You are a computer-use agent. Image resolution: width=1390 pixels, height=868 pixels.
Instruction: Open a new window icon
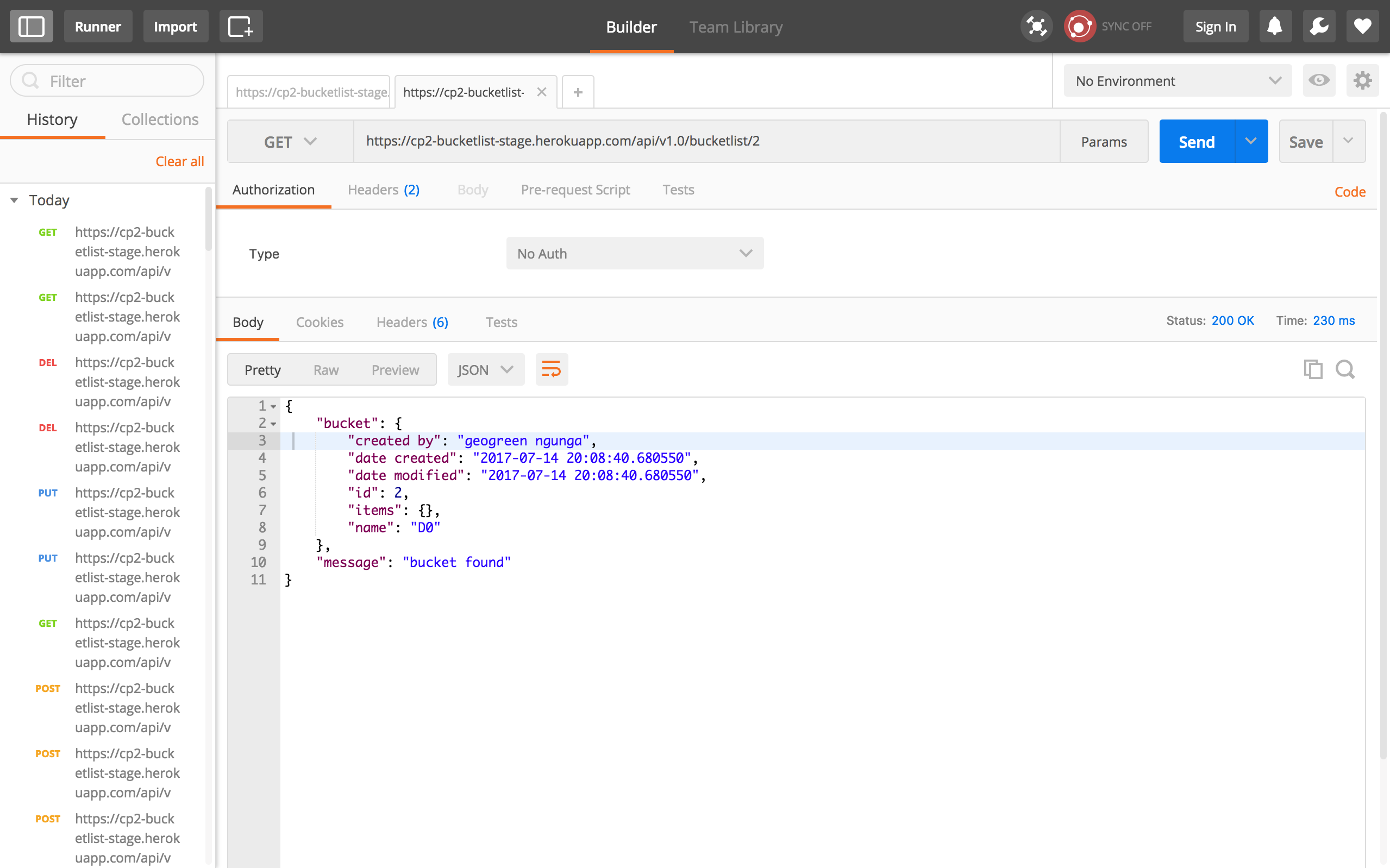(x=241, y=27)
